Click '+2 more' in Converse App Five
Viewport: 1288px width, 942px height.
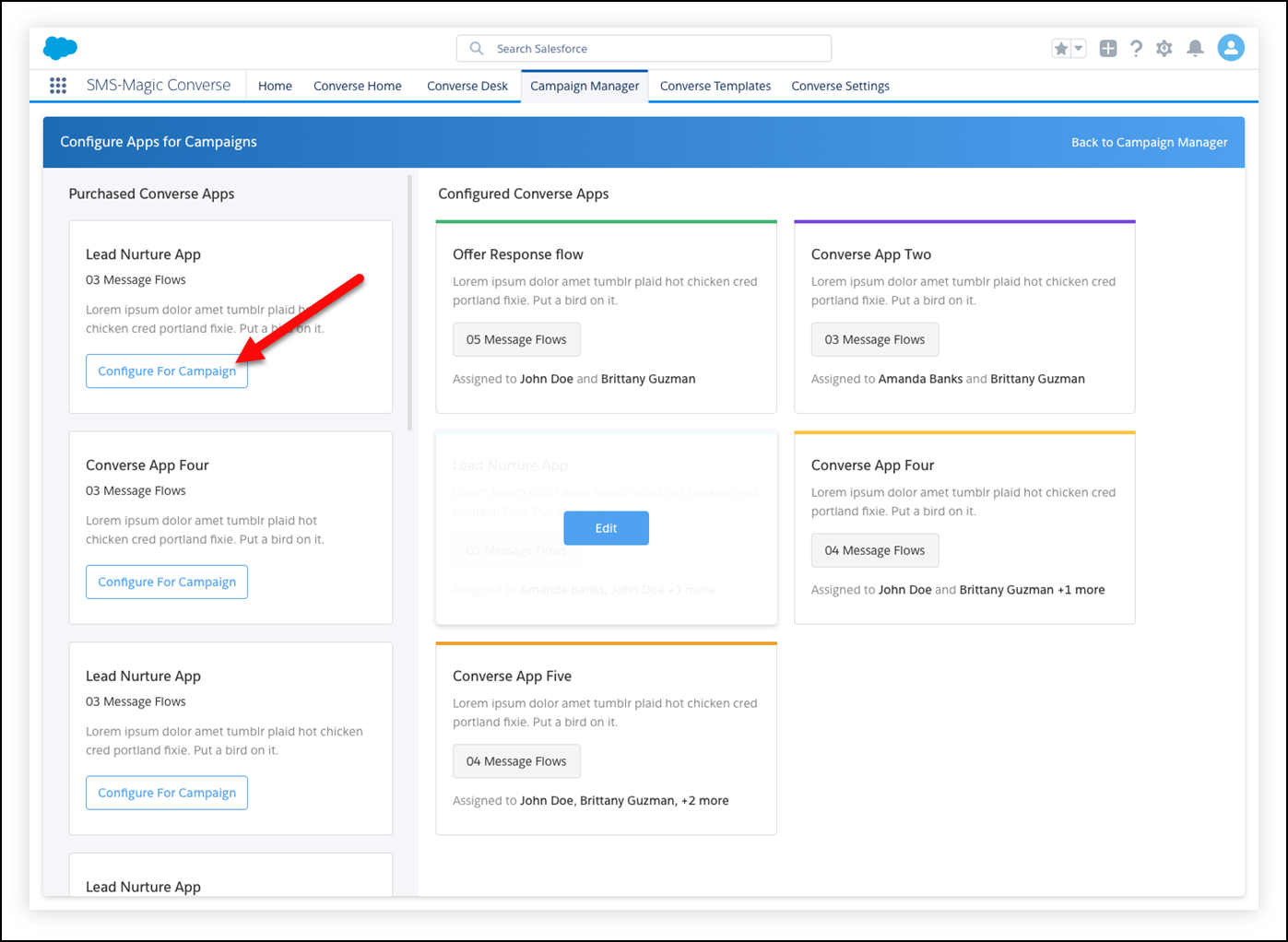[x=705, y=801]
